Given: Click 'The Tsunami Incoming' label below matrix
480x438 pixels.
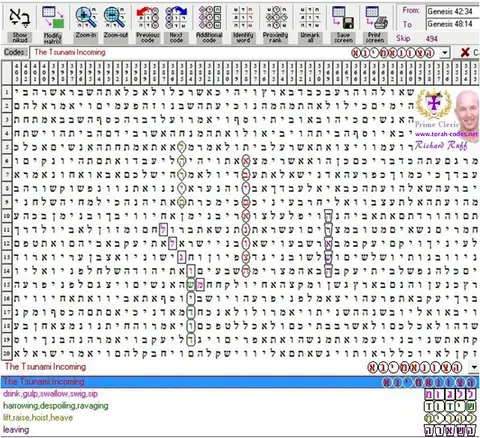Looking at the screenshot, I should (45, 367).
